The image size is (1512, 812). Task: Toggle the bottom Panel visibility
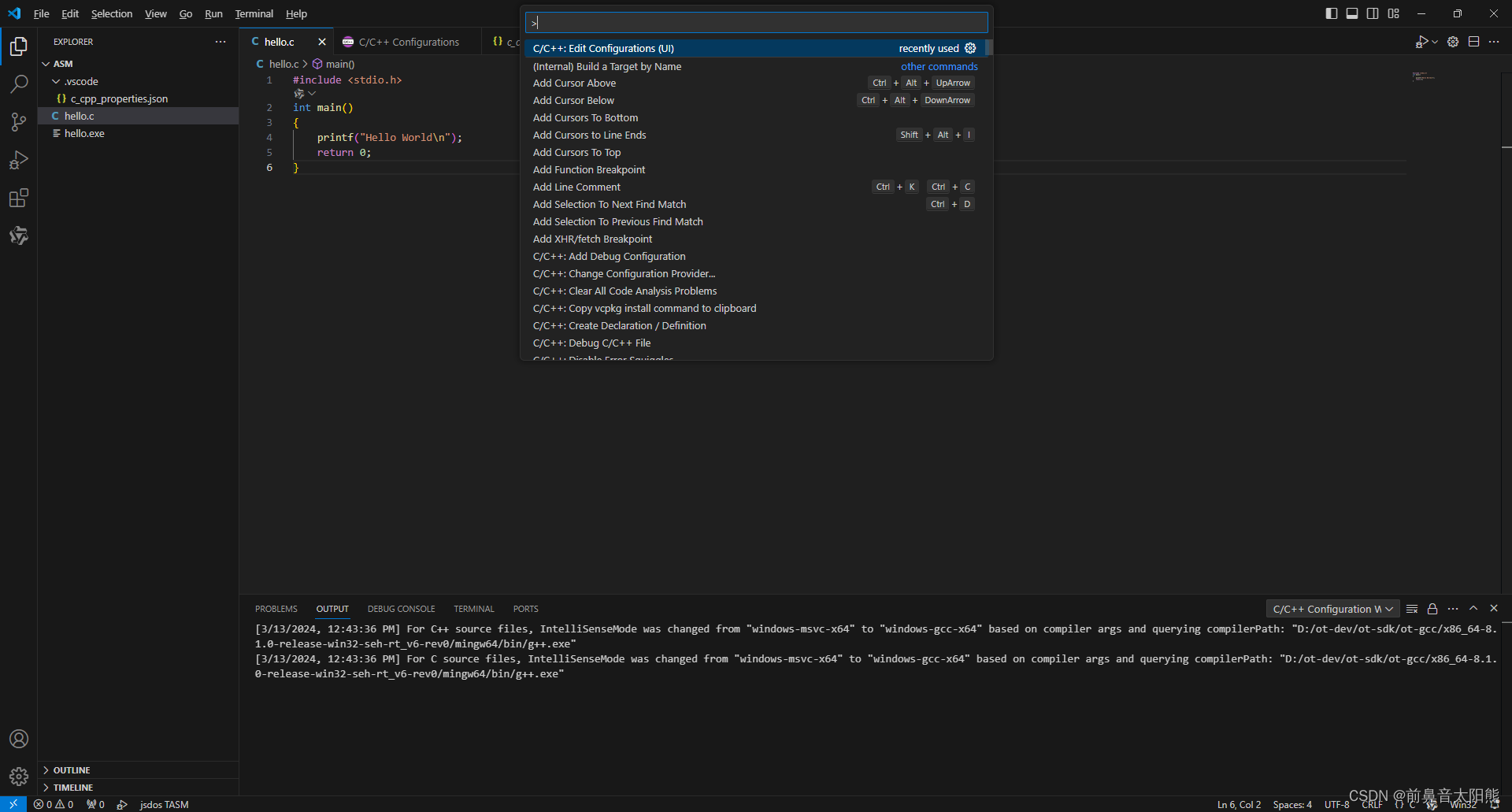pos(1352,13)
